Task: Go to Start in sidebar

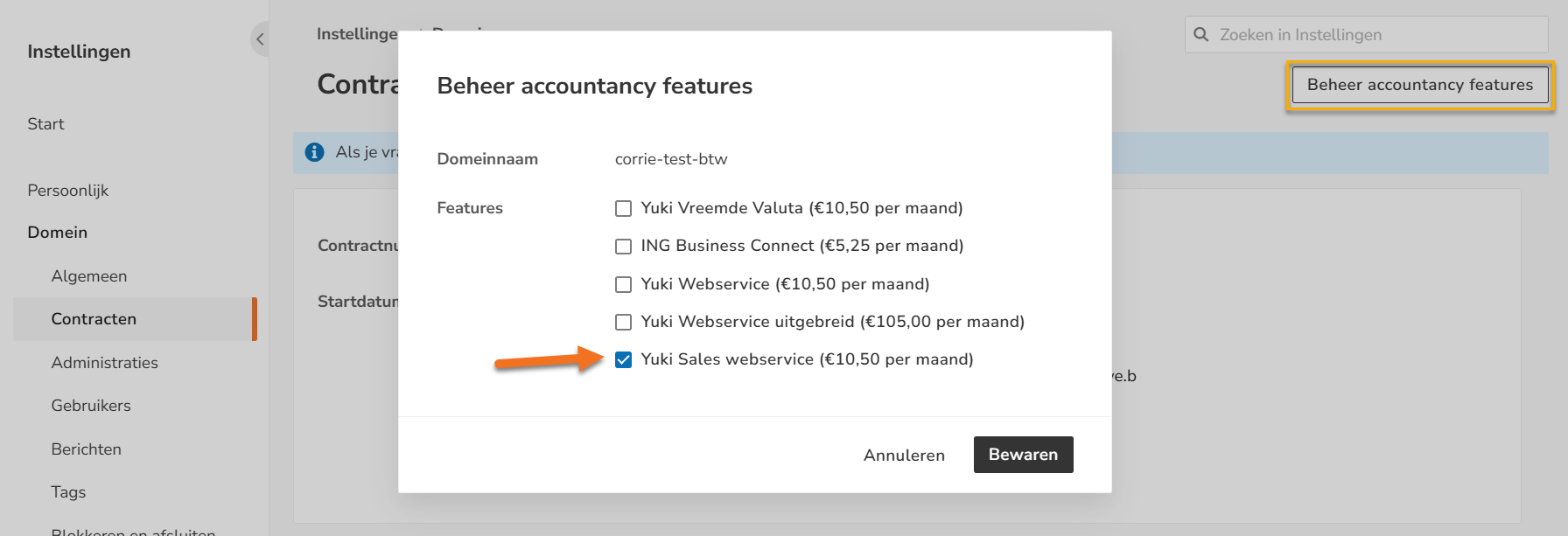Action: pyautogui.click(x=45, y=124)
